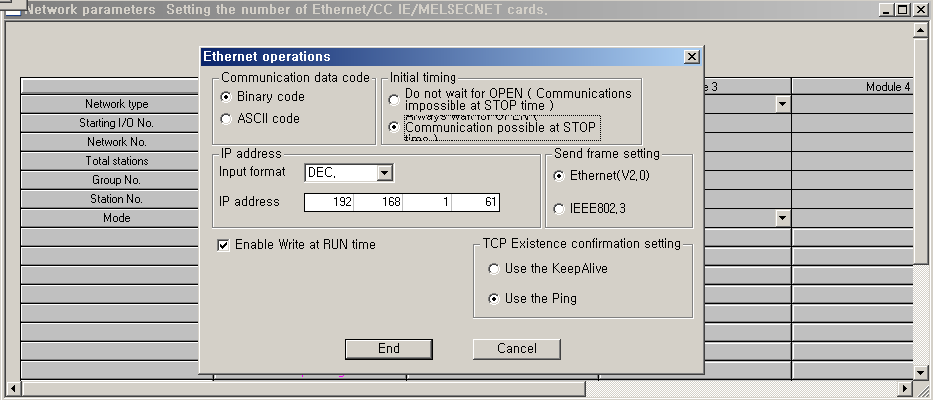
Task: Expand Module 3 Network type dropdown arrow
Action: [781, 104]
